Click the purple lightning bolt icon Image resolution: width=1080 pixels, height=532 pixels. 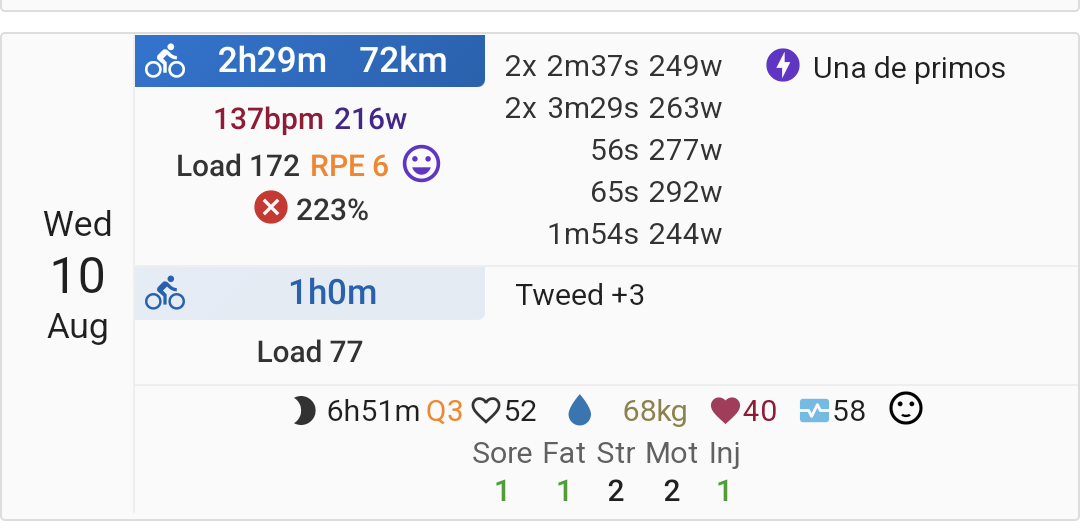click(x=782, y=66)
